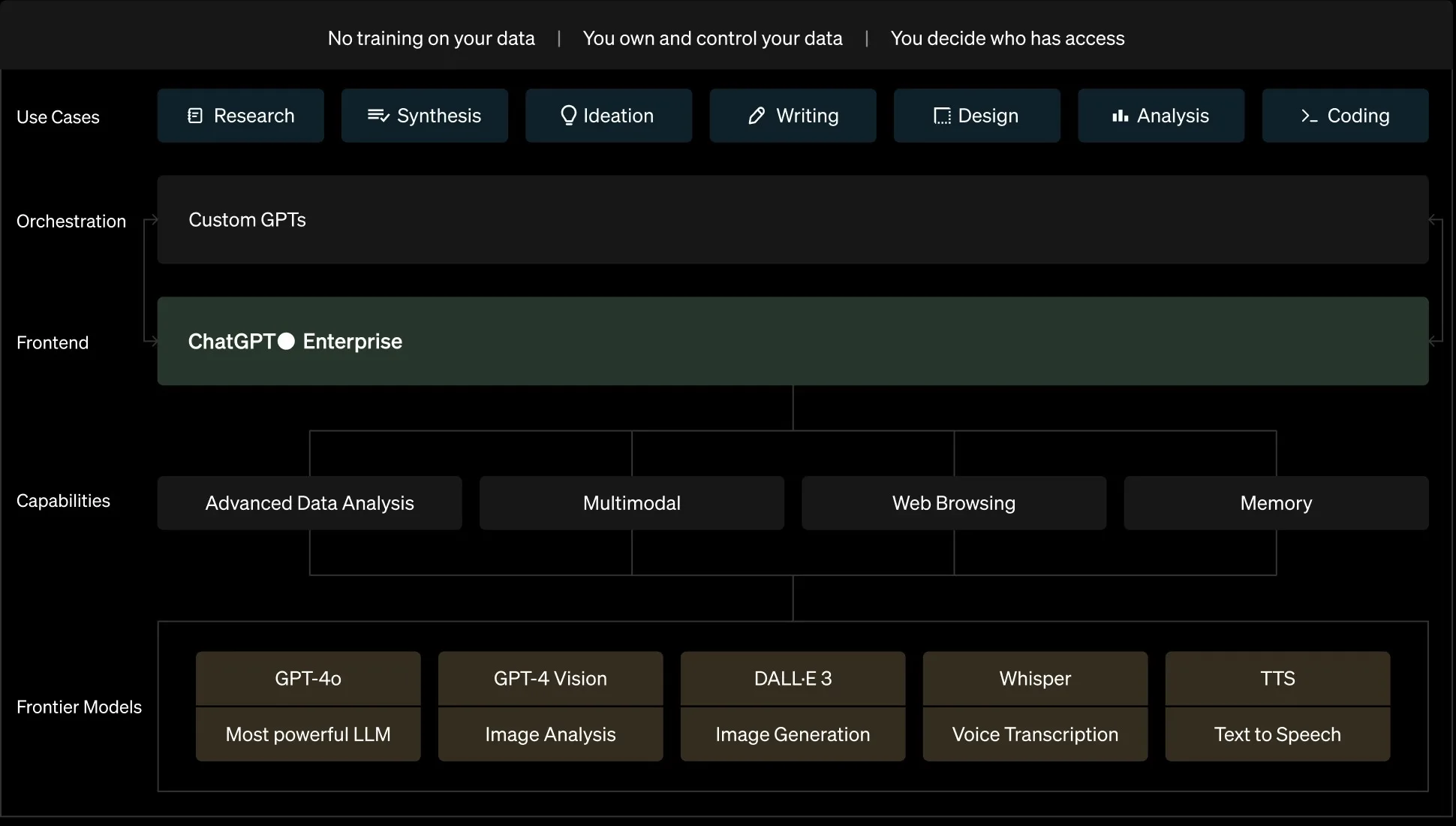Click the Writing pencil icon

click(x=757, y=116)
